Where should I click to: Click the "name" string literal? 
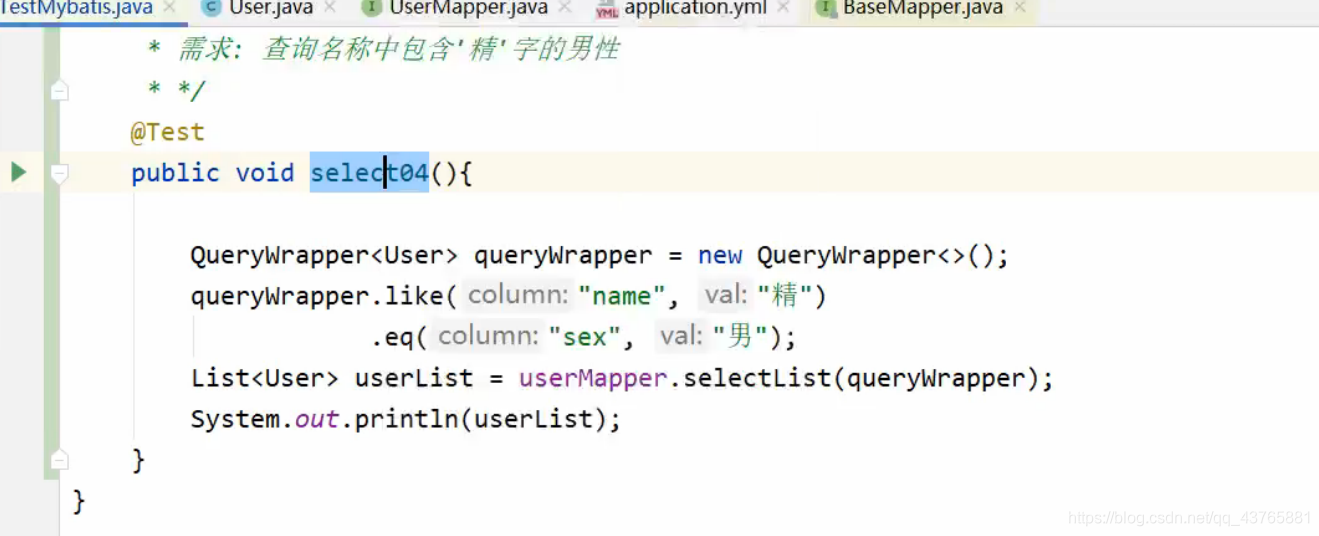point(622,296)
